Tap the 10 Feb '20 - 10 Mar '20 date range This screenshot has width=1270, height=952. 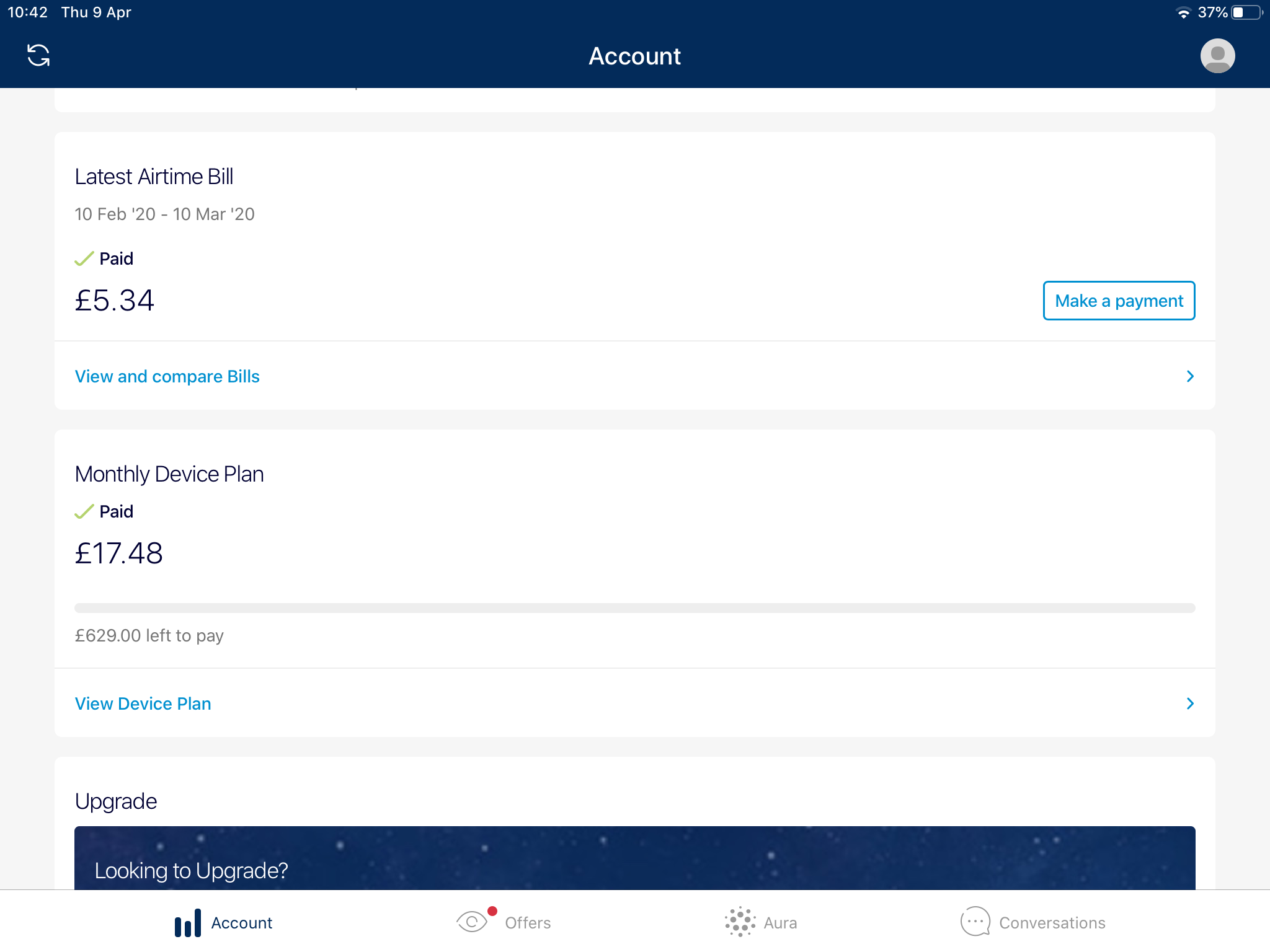tap(165, 214)
